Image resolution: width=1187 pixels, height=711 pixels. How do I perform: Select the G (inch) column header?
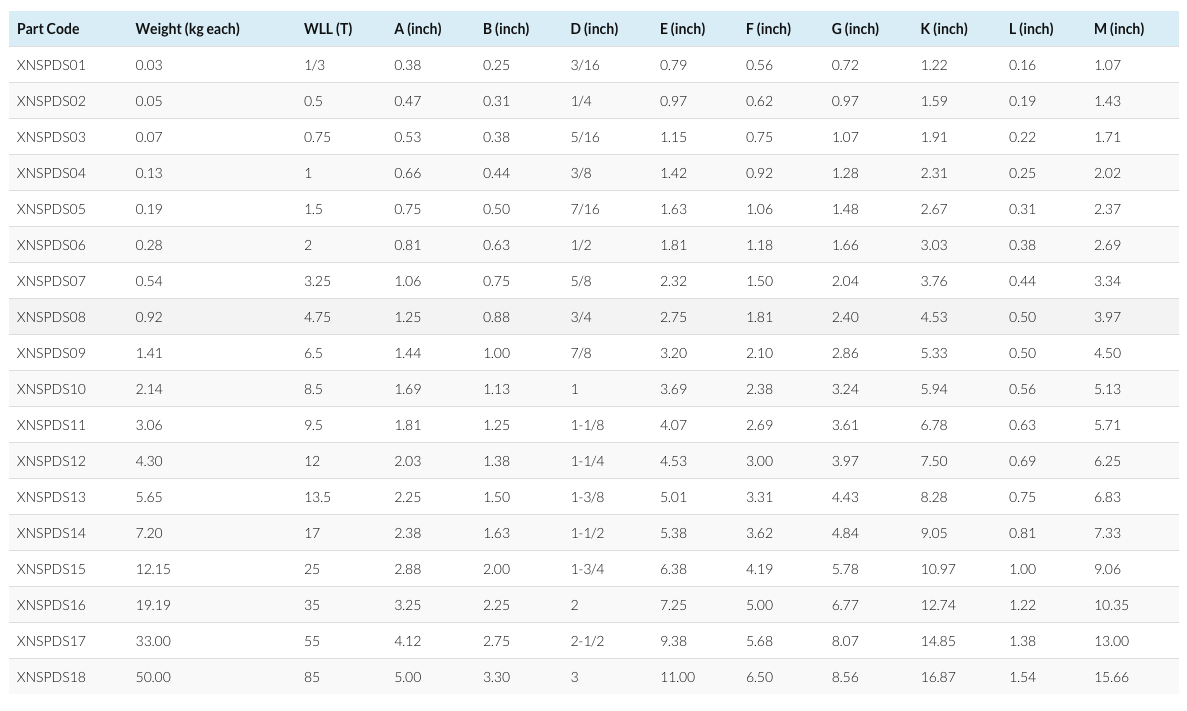pyautogui.click(x=855, y=29)
